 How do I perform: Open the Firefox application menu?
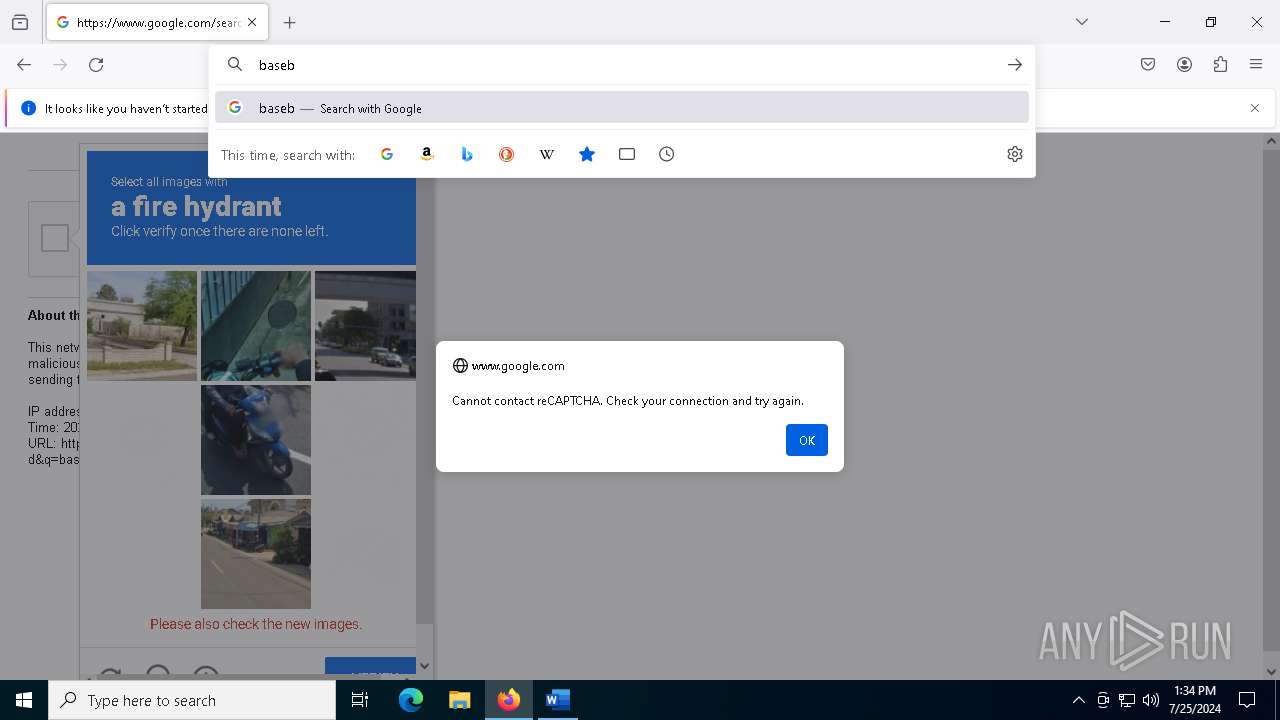click(1256, 65)
